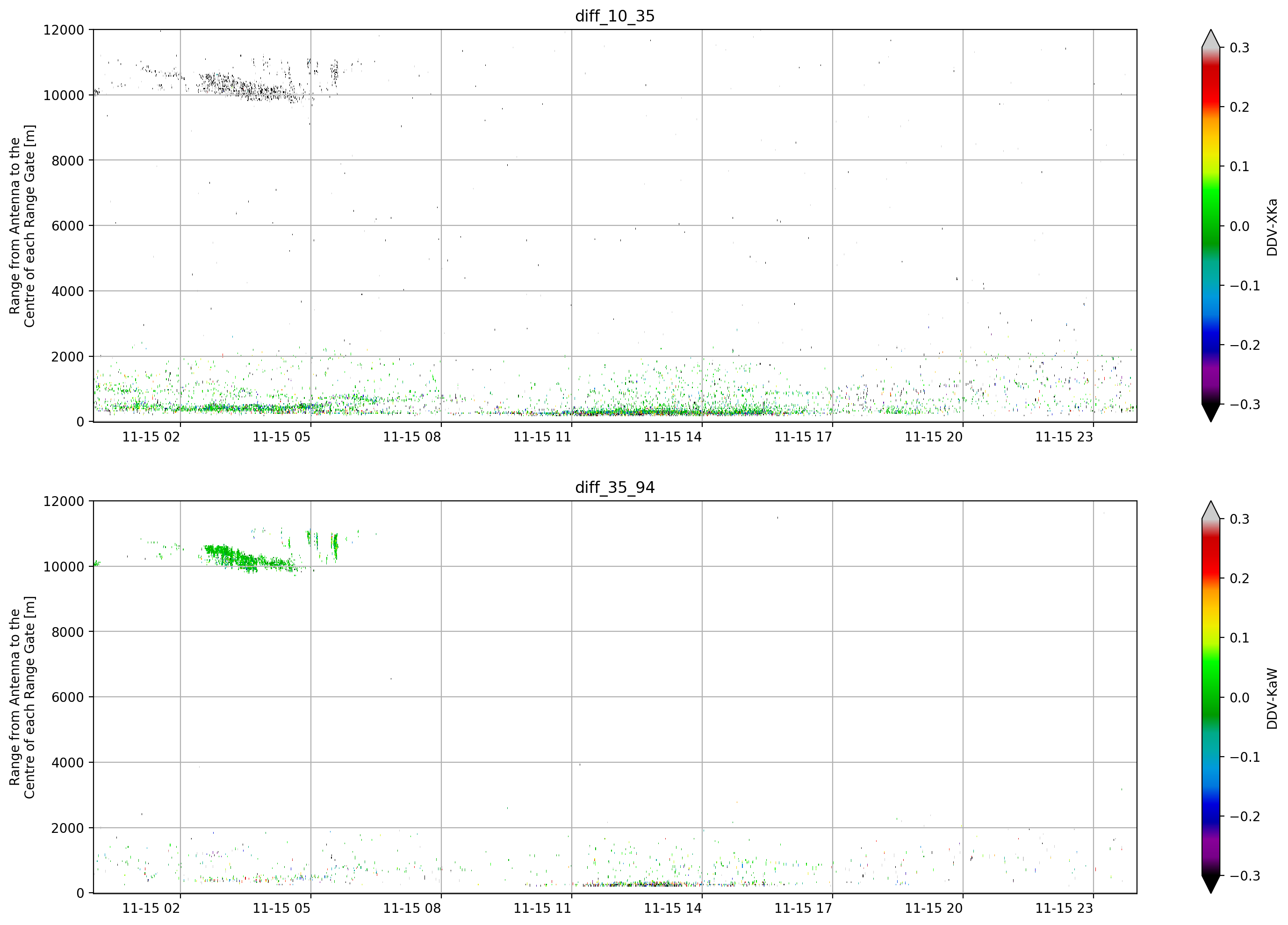Image resolution: width=1288 pixels, height=925 pixels.
Task: Click y-axis range label of diff_10_35 plot
Action: (22, 225)
